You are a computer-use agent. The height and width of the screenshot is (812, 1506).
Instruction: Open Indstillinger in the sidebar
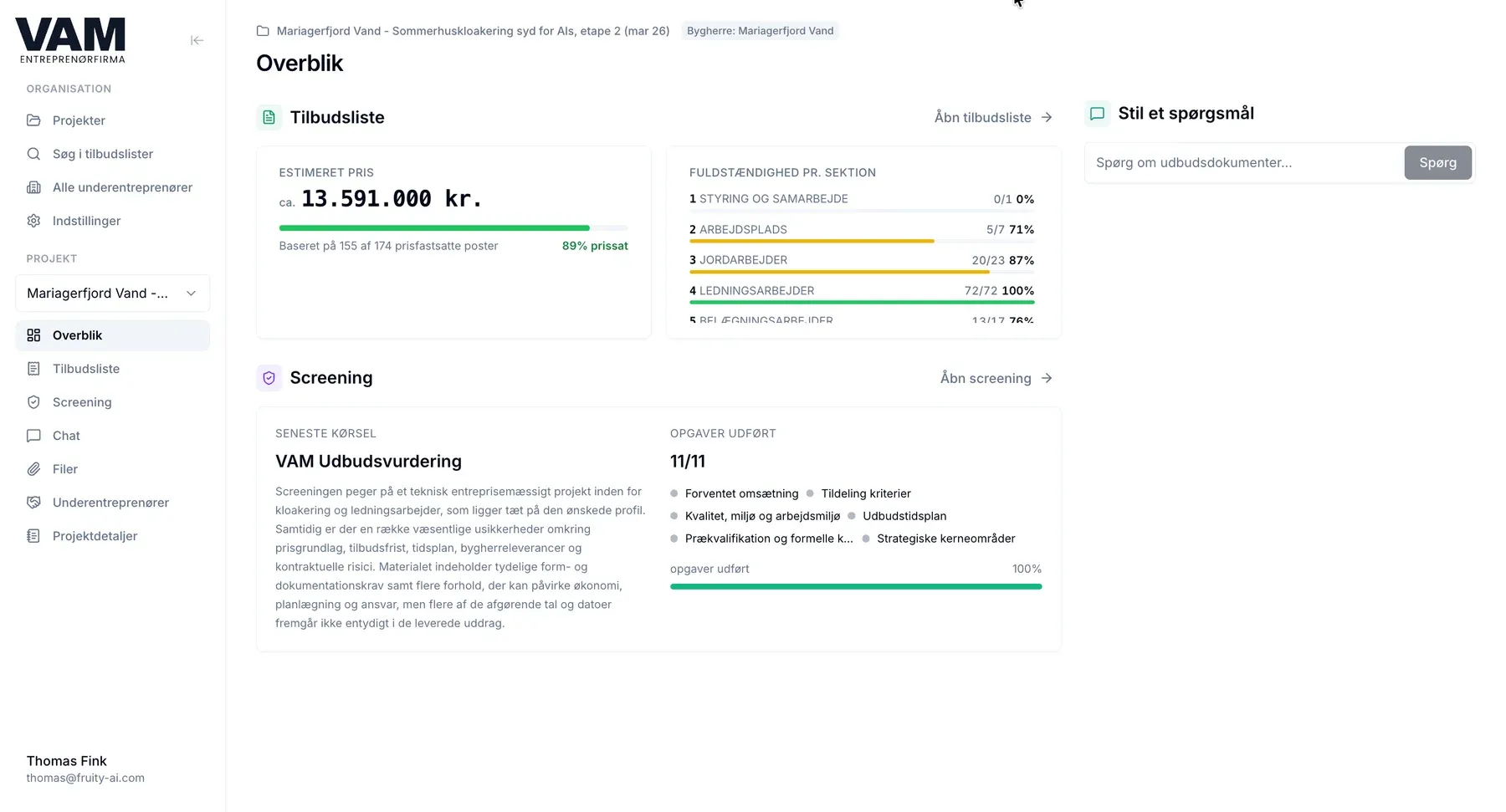click(x=112, y=221)
